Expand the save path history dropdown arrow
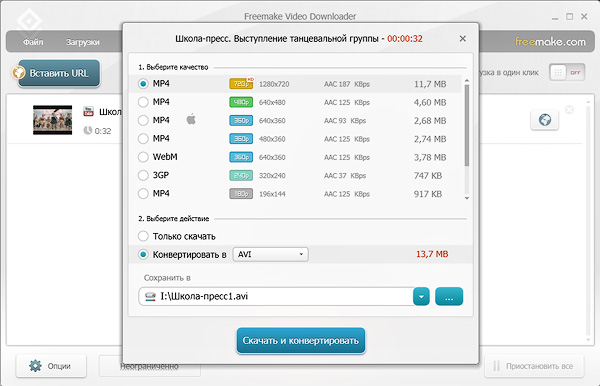The height and width of the screenshot is (386, 600). pos(421,296)
